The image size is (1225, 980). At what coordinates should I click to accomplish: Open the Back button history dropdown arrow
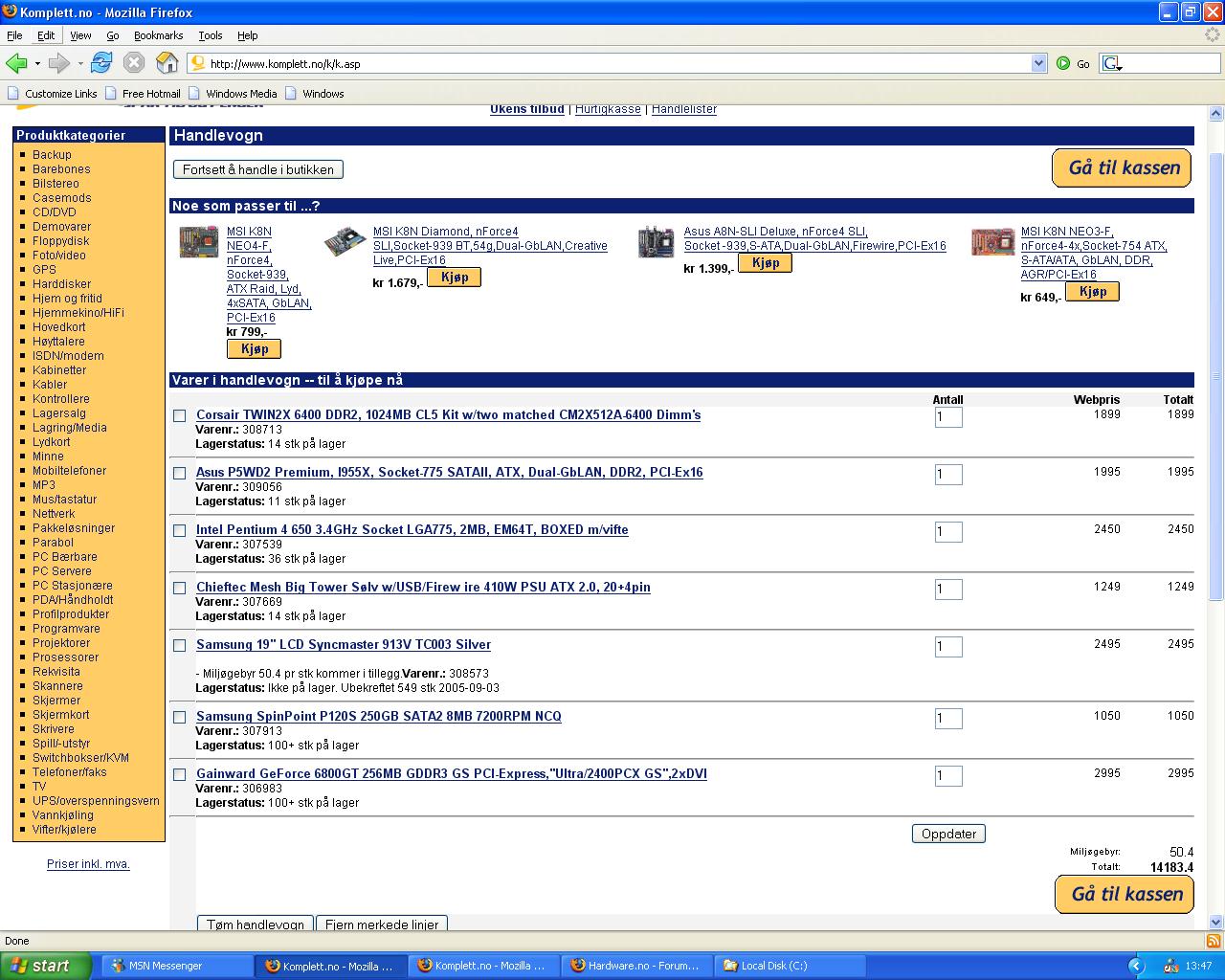coord(37,63)
